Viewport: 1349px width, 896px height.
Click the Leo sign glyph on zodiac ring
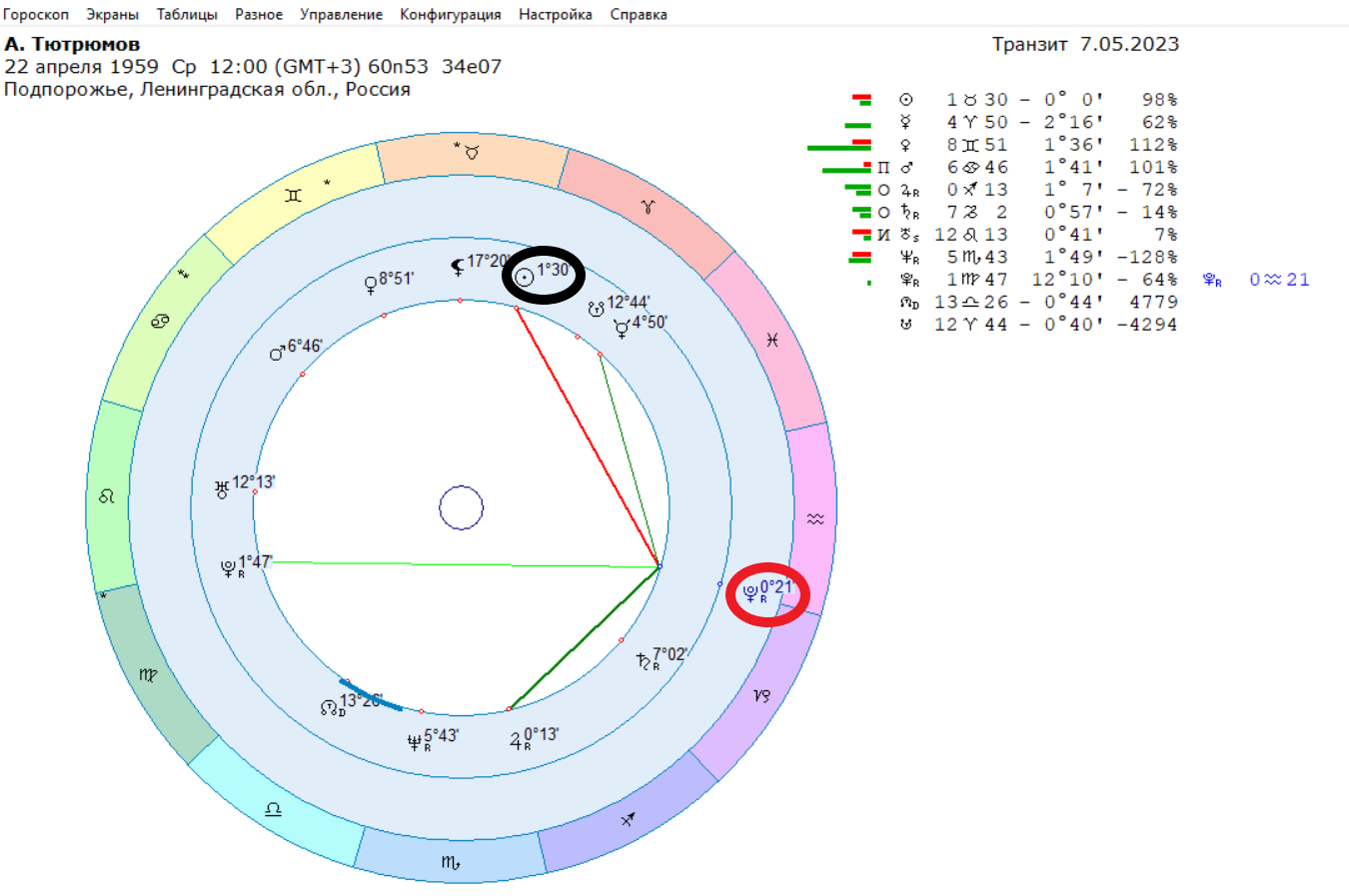click(x=107, y=495)
